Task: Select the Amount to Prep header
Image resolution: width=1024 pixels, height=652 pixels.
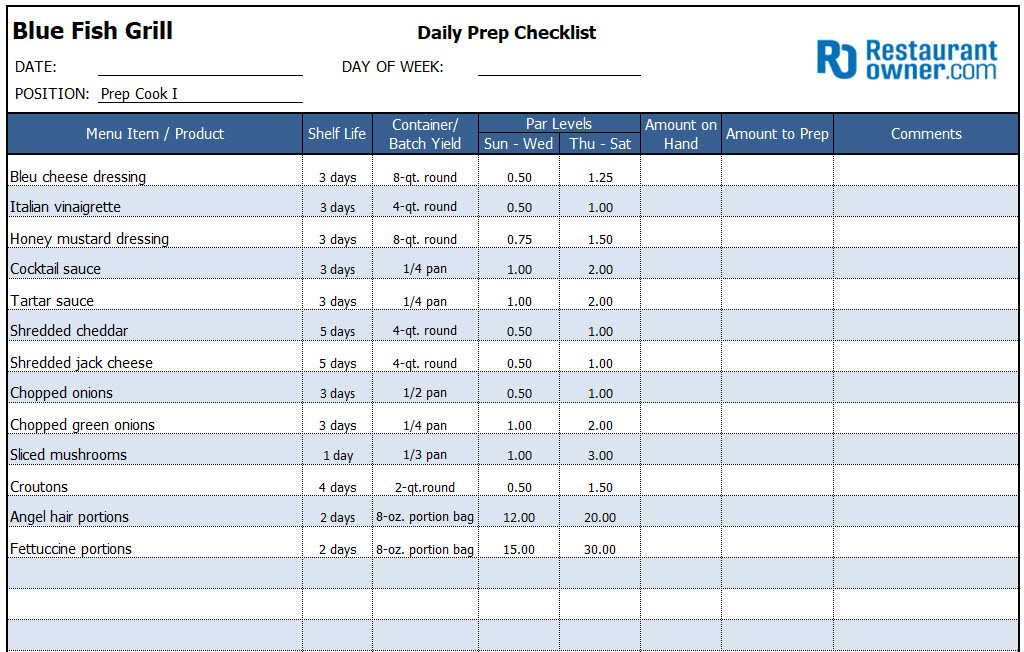Action: (x=777, y=134)
